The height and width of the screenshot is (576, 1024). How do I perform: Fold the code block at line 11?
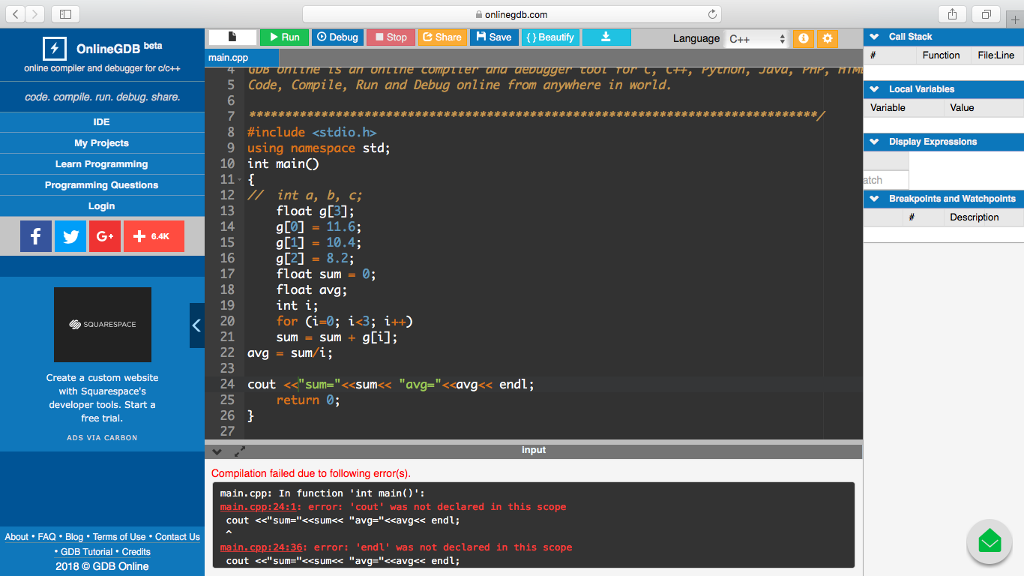point(240,180)
